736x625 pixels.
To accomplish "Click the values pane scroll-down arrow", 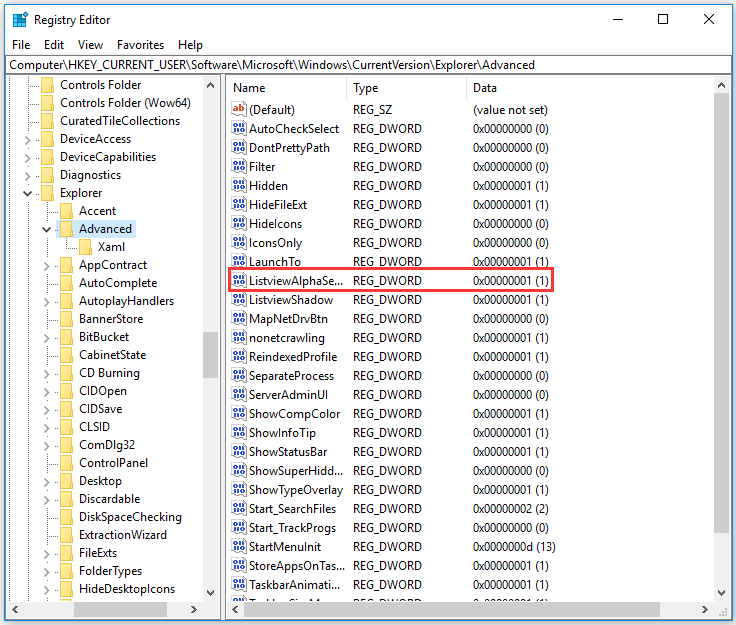I will point(721,593).
